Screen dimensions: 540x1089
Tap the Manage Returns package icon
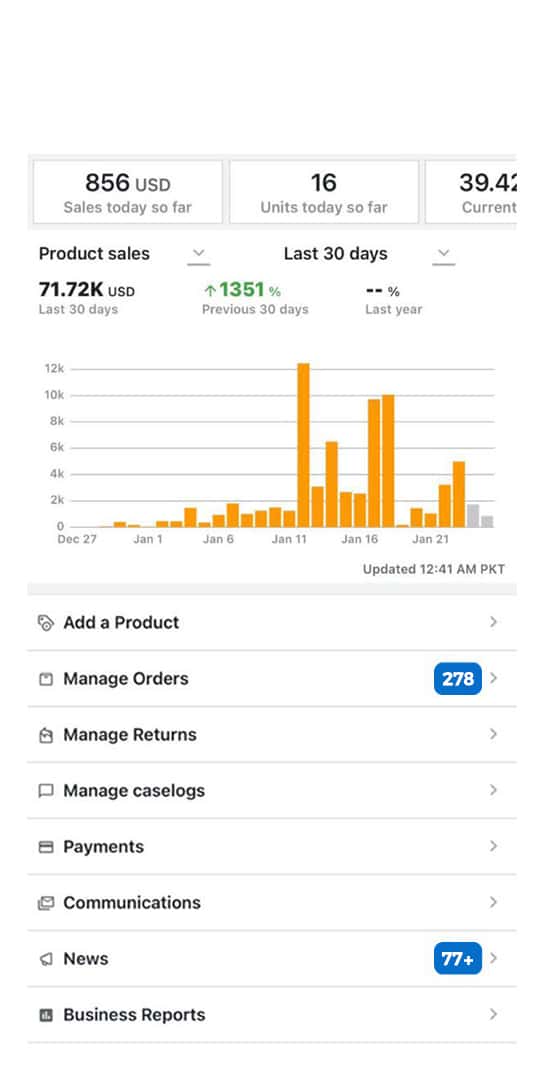pyautogui.click(x=45, y=735)
